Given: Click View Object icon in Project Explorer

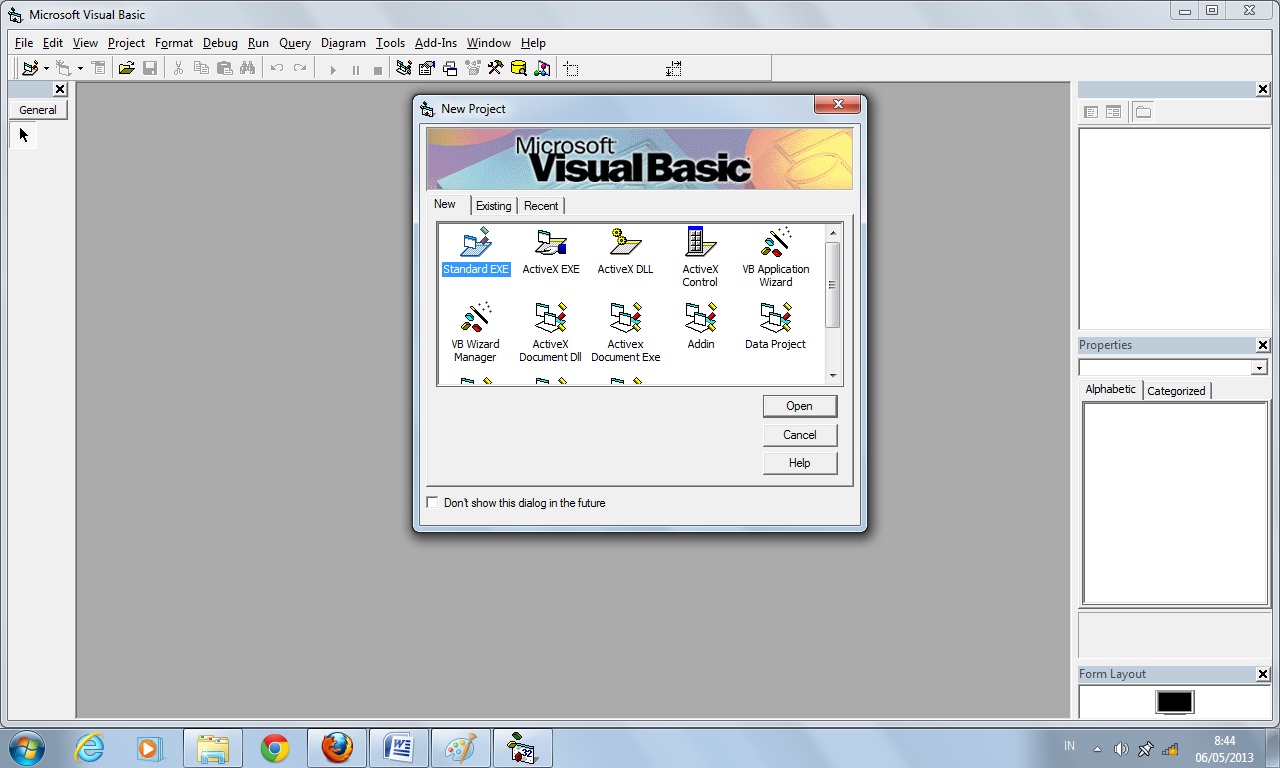Looking at the screenshot, I should click(1113, 112).
